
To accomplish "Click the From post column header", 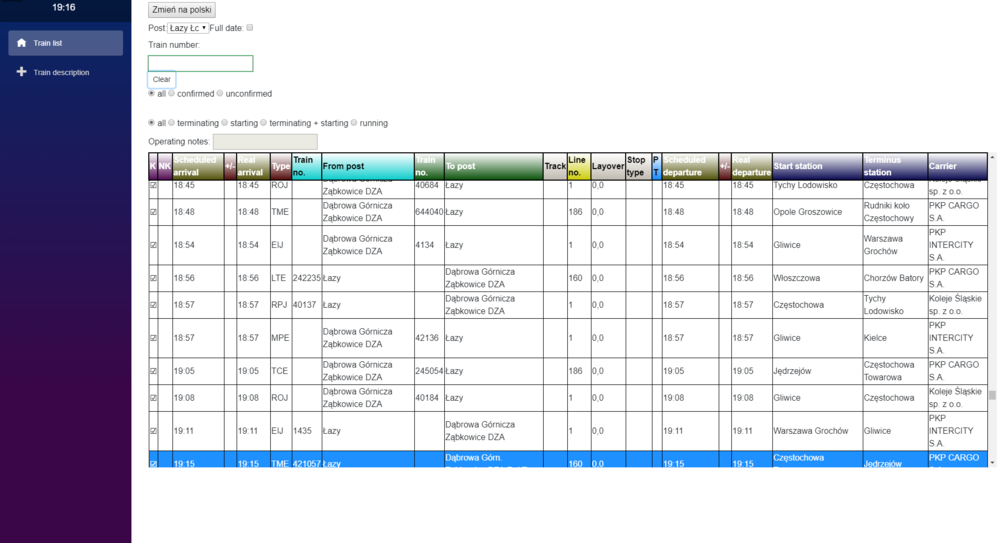I will (x=367, y=166).
